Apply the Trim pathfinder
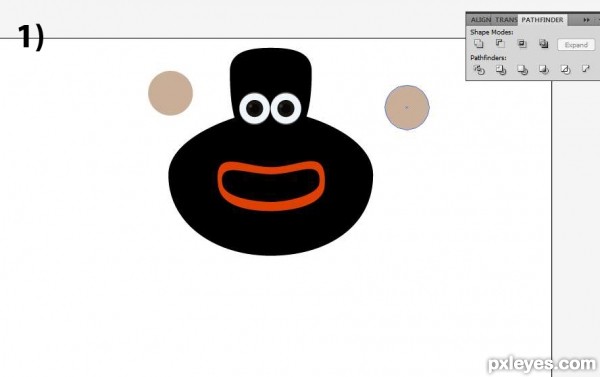 click(501, 70)
